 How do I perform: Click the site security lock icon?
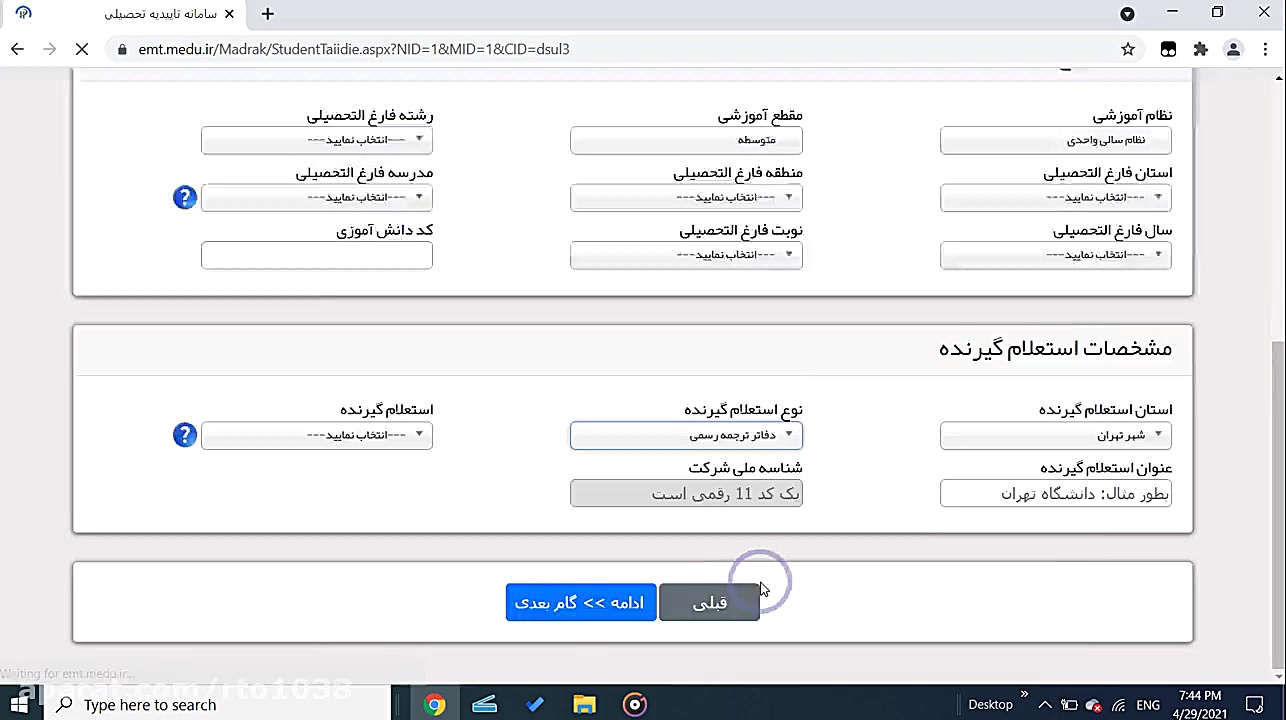[121, 48]
